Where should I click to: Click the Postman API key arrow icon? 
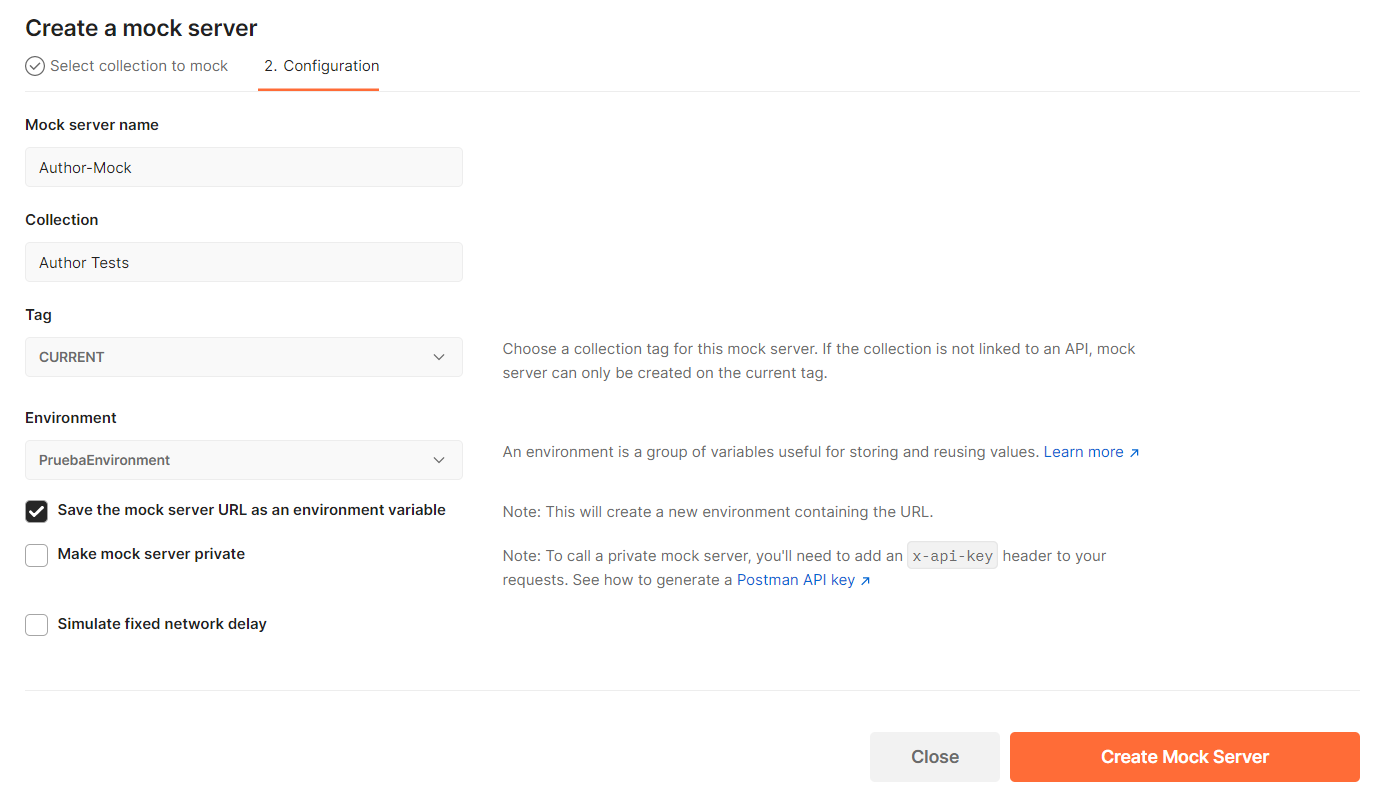coord(866,581)
